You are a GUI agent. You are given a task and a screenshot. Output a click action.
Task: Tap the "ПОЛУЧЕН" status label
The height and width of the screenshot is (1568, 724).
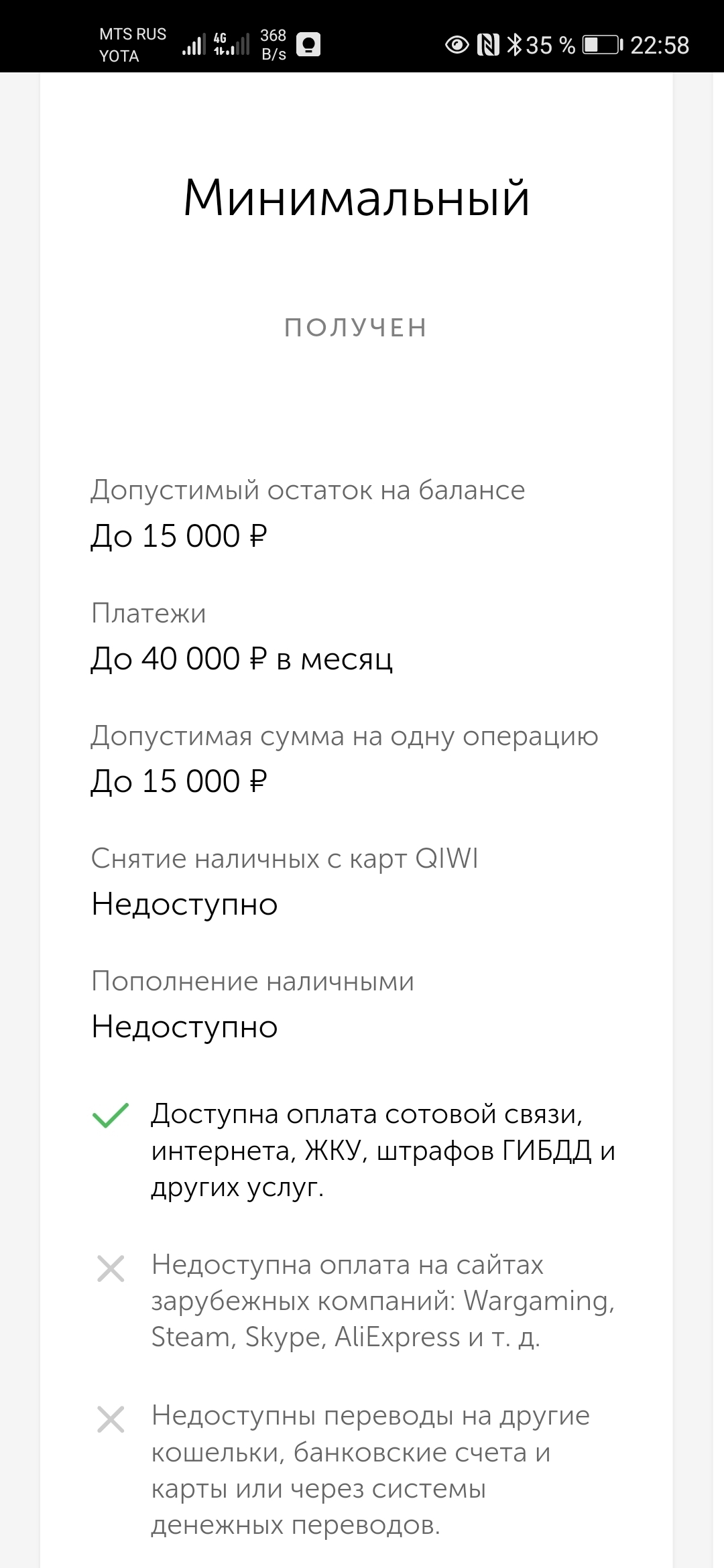point(356,328)
